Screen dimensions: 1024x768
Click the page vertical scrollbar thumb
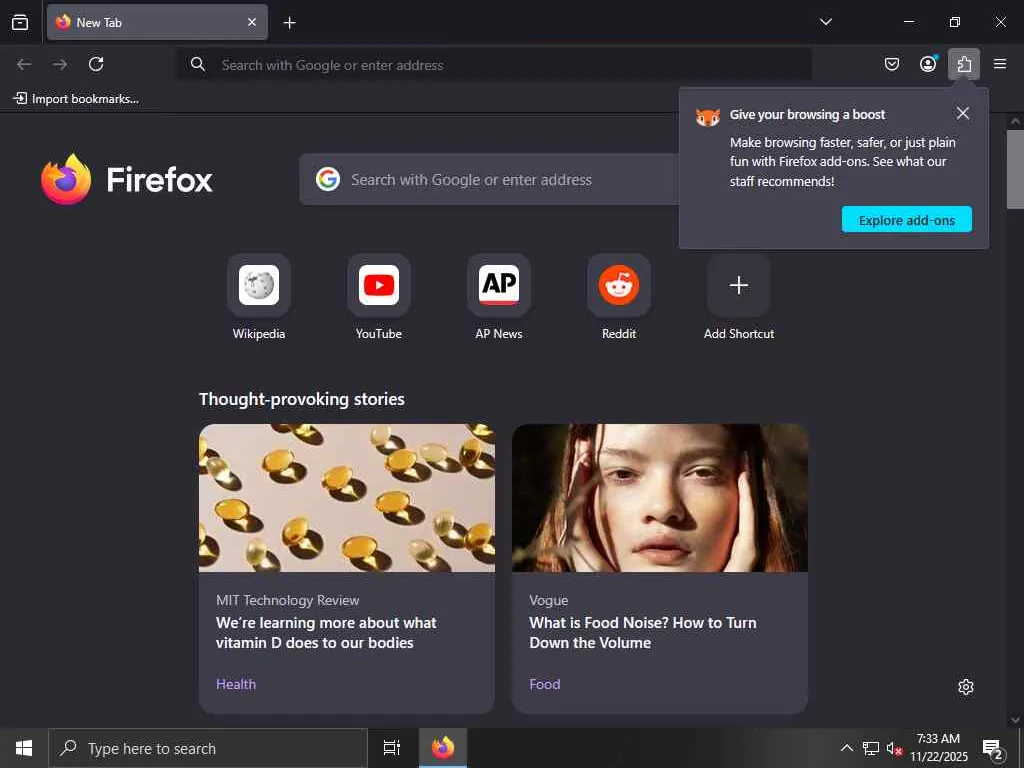[1015, 169]
